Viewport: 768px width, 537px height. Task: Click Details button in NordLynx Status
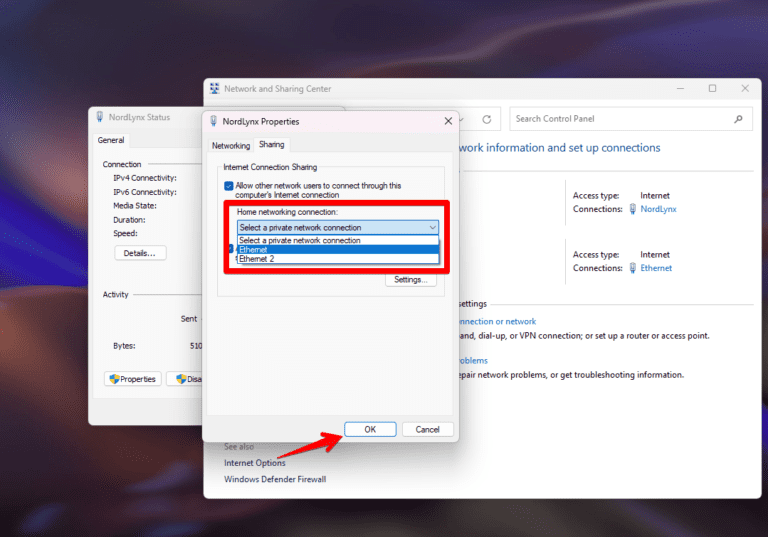[140, 253]
